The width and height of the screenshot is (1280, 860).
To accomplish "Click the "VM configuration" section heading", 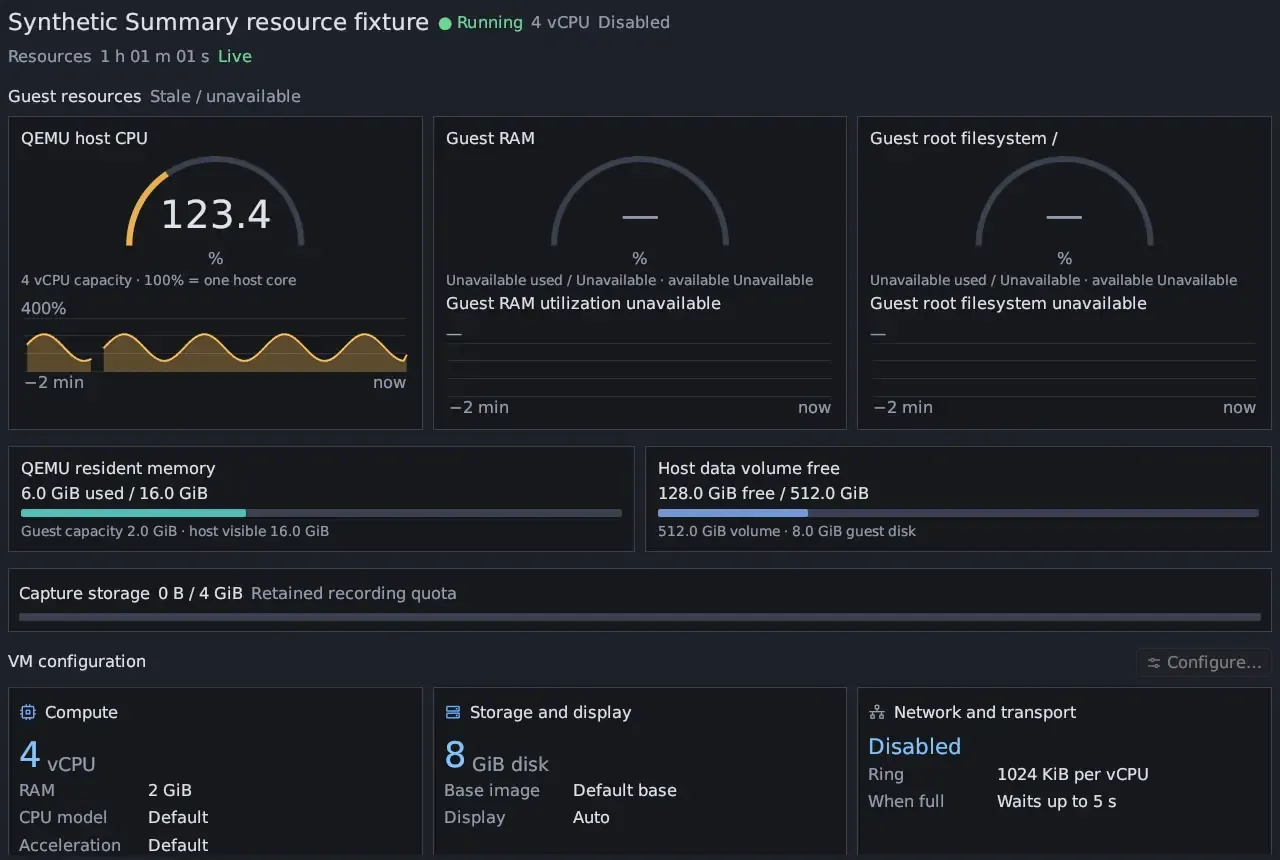I will click(77, 661).
